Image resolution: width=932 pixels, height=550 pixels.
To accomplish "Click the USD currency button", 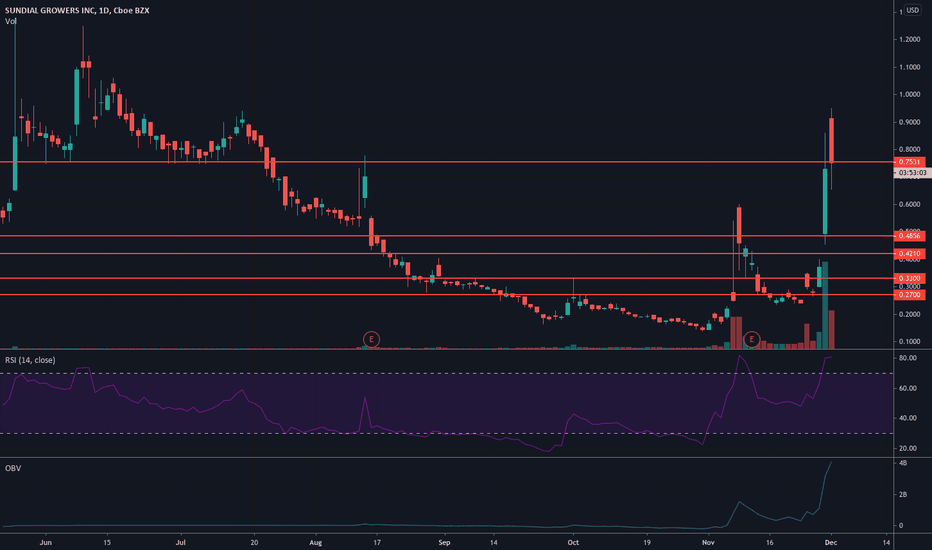I will tap(912, 10).
